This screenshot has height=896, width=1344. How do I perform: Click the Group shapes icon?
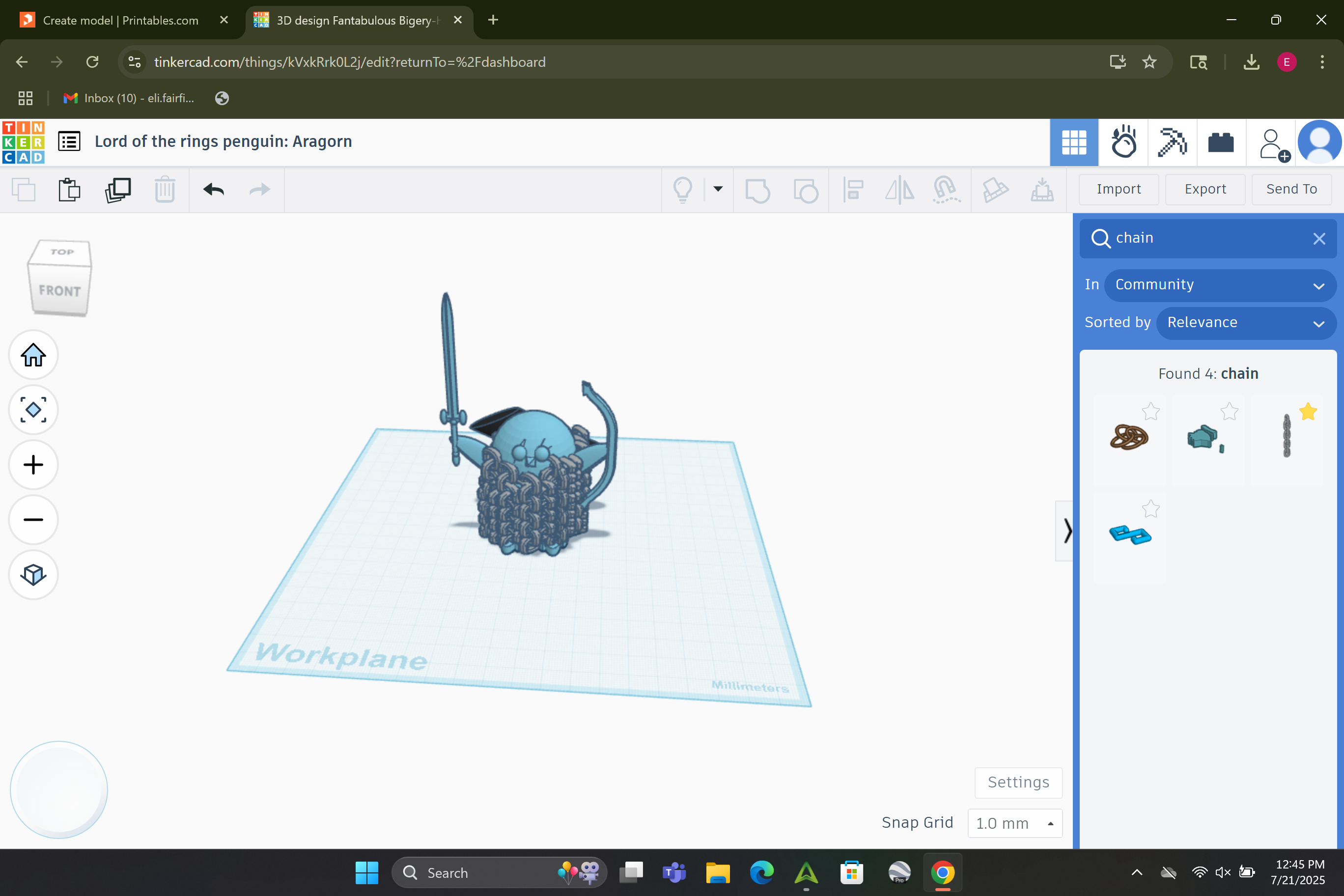757,190
